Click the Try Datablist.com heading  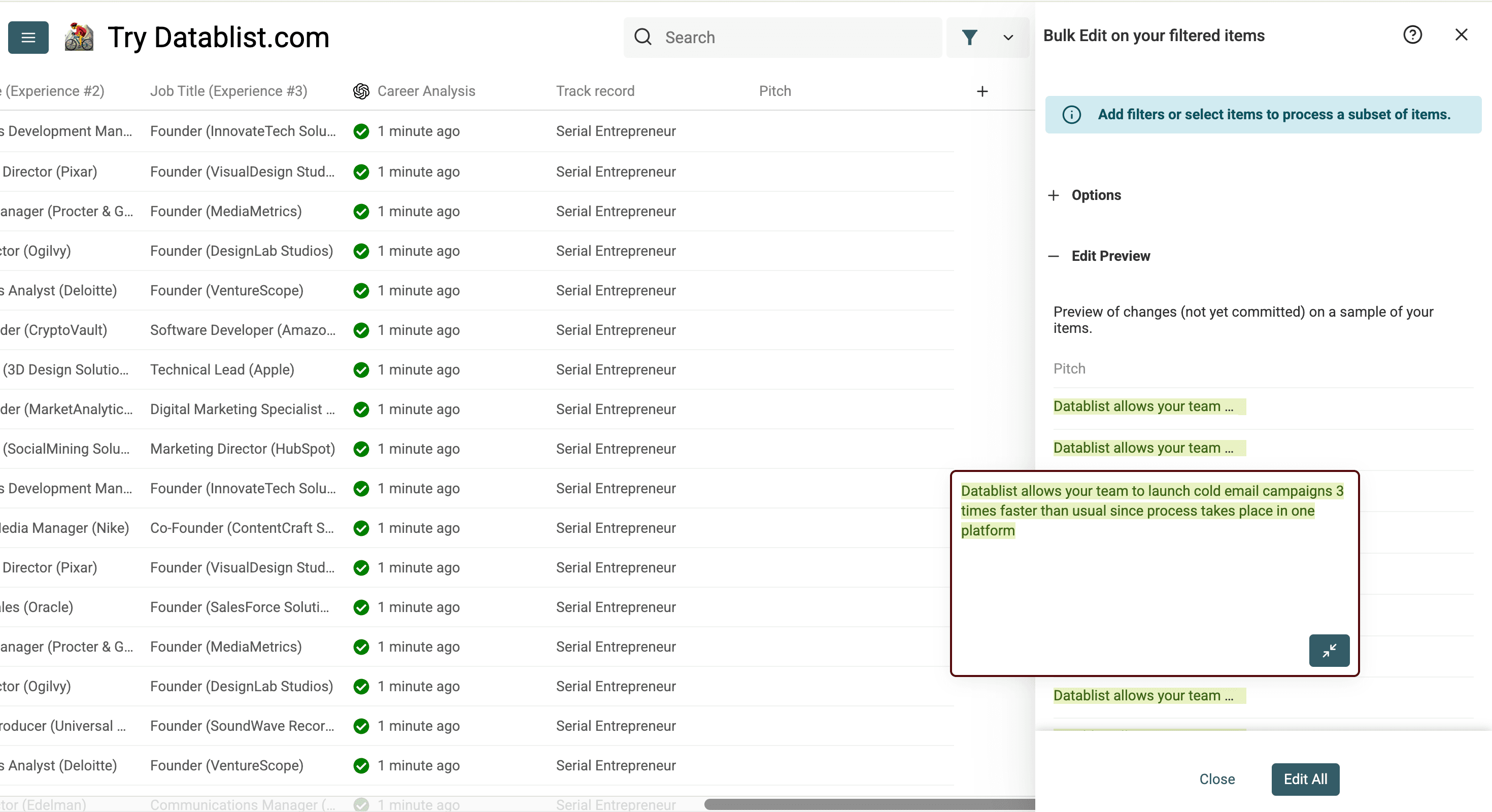pos(218,37)
